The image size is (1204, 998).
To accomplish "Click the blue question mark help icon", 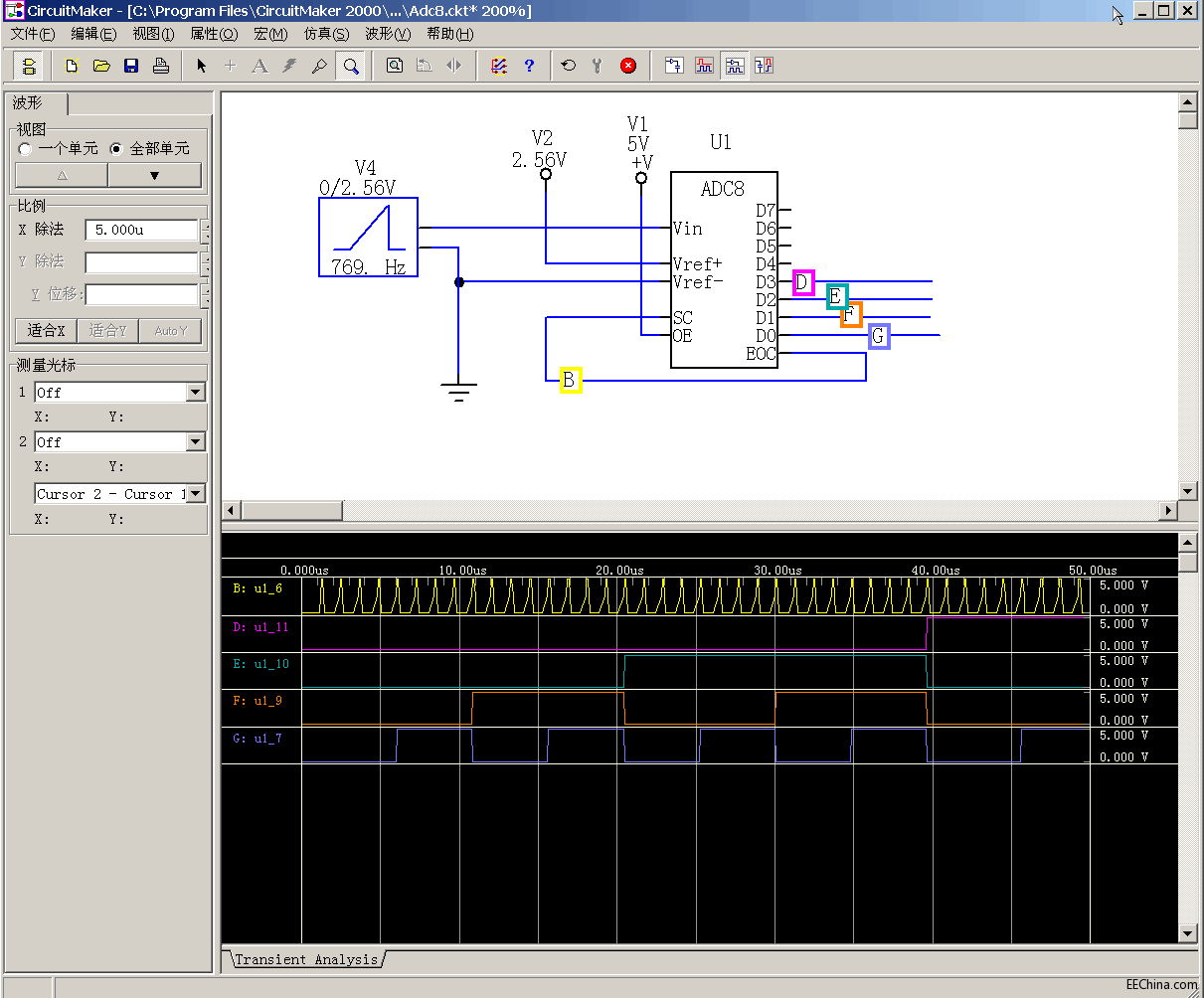I will point(529,66).
